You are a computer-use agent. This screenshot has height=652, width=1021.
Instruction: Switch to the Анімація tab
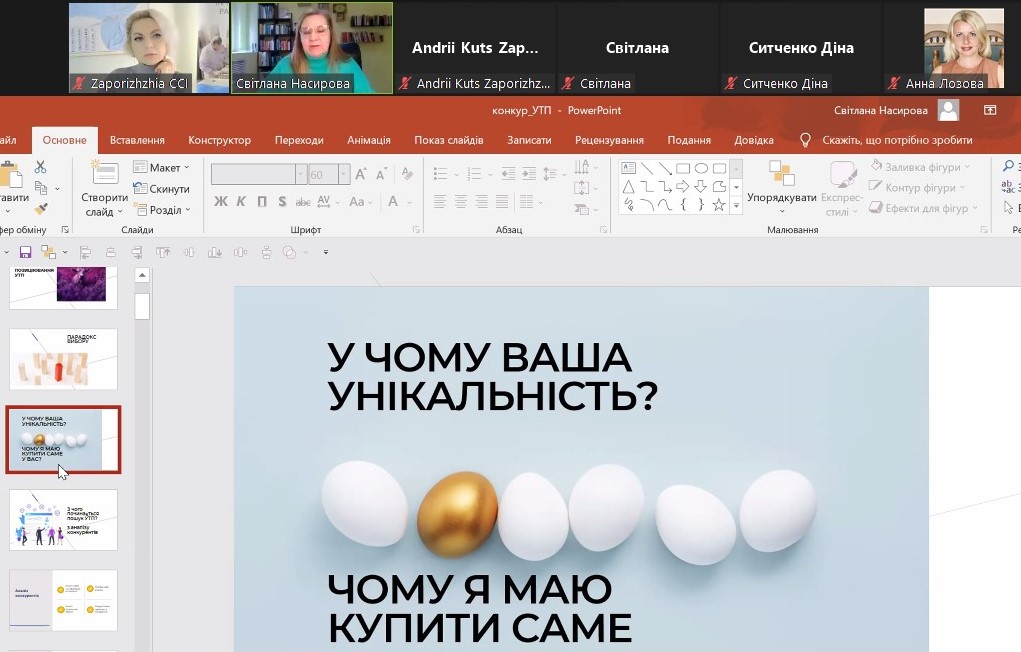click(x=369, y=140)
